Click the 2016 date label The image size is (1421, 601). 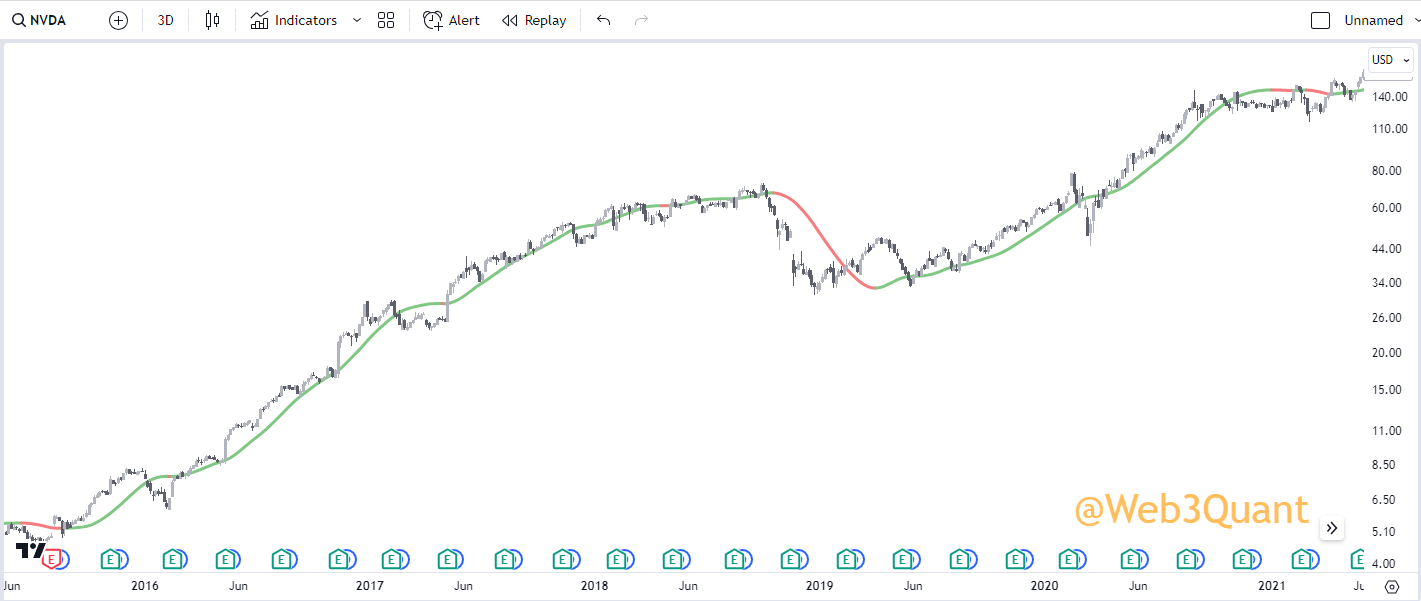145,585
